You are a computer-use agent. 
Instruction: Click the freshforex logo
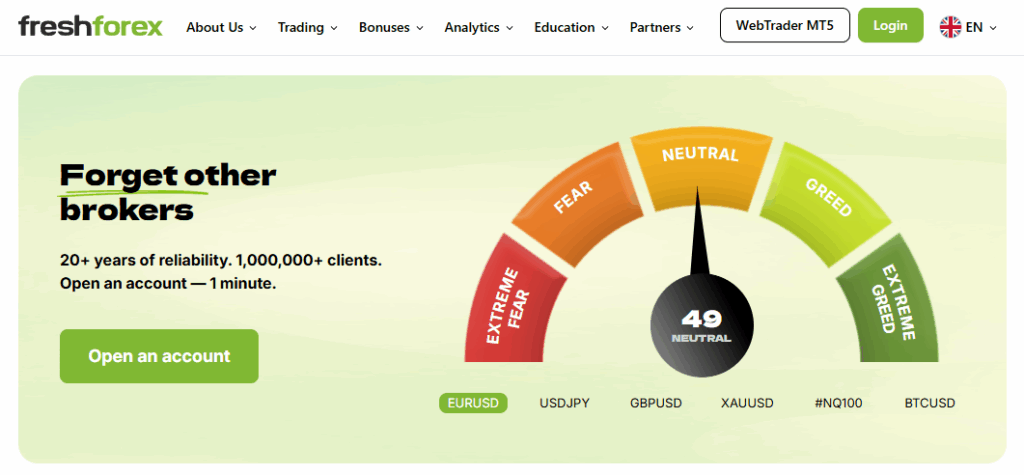pos(90,27)
